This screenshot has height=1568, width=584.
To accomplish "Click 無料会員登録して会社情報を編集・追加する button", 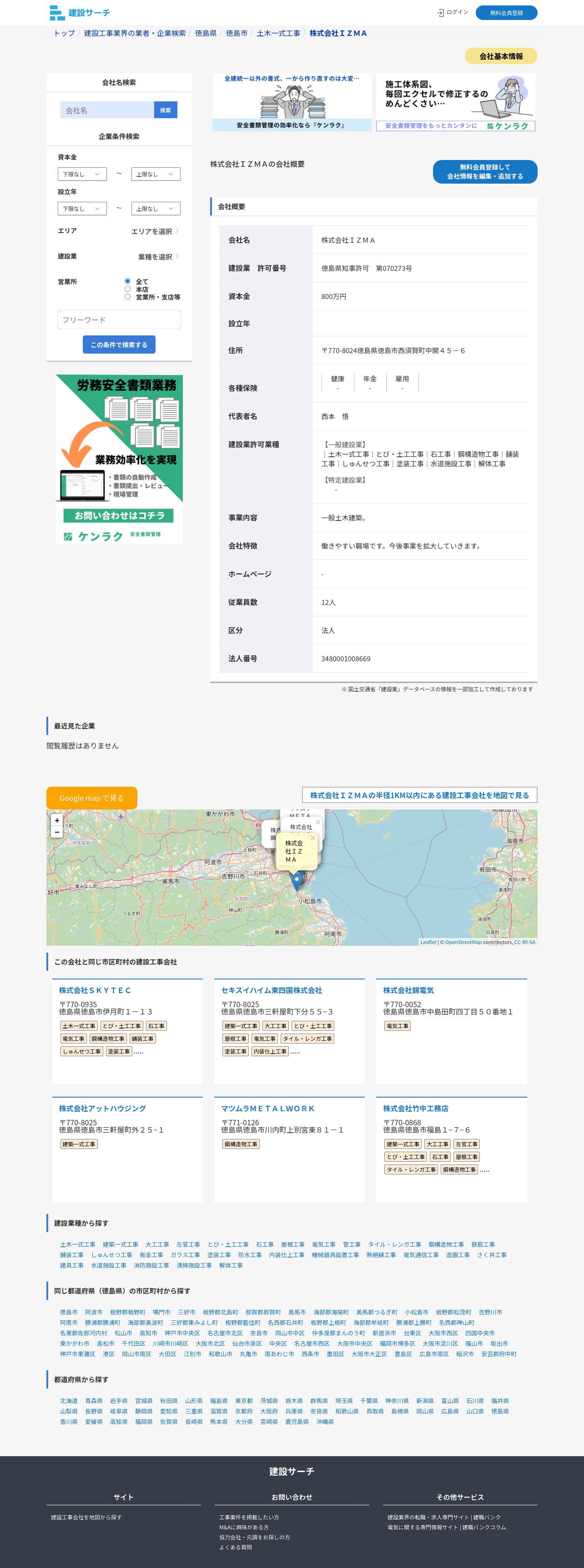I will tap(485, 172).
